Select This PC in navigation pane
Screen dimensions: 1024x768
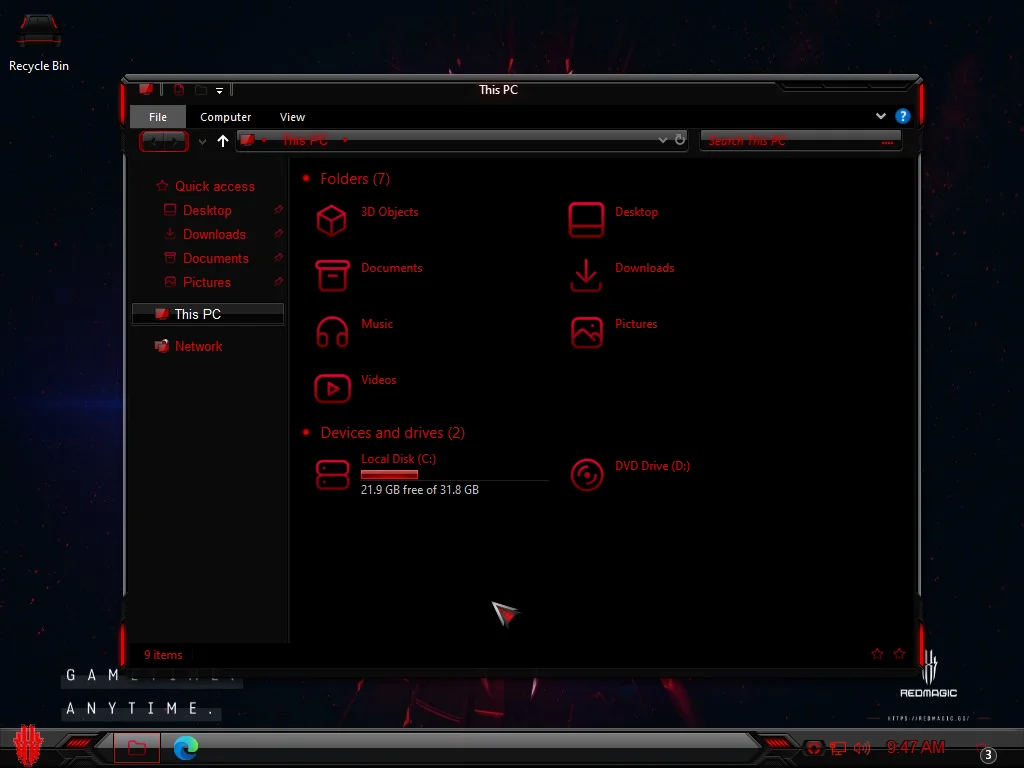pyautogui.click(x=208, y=314)
